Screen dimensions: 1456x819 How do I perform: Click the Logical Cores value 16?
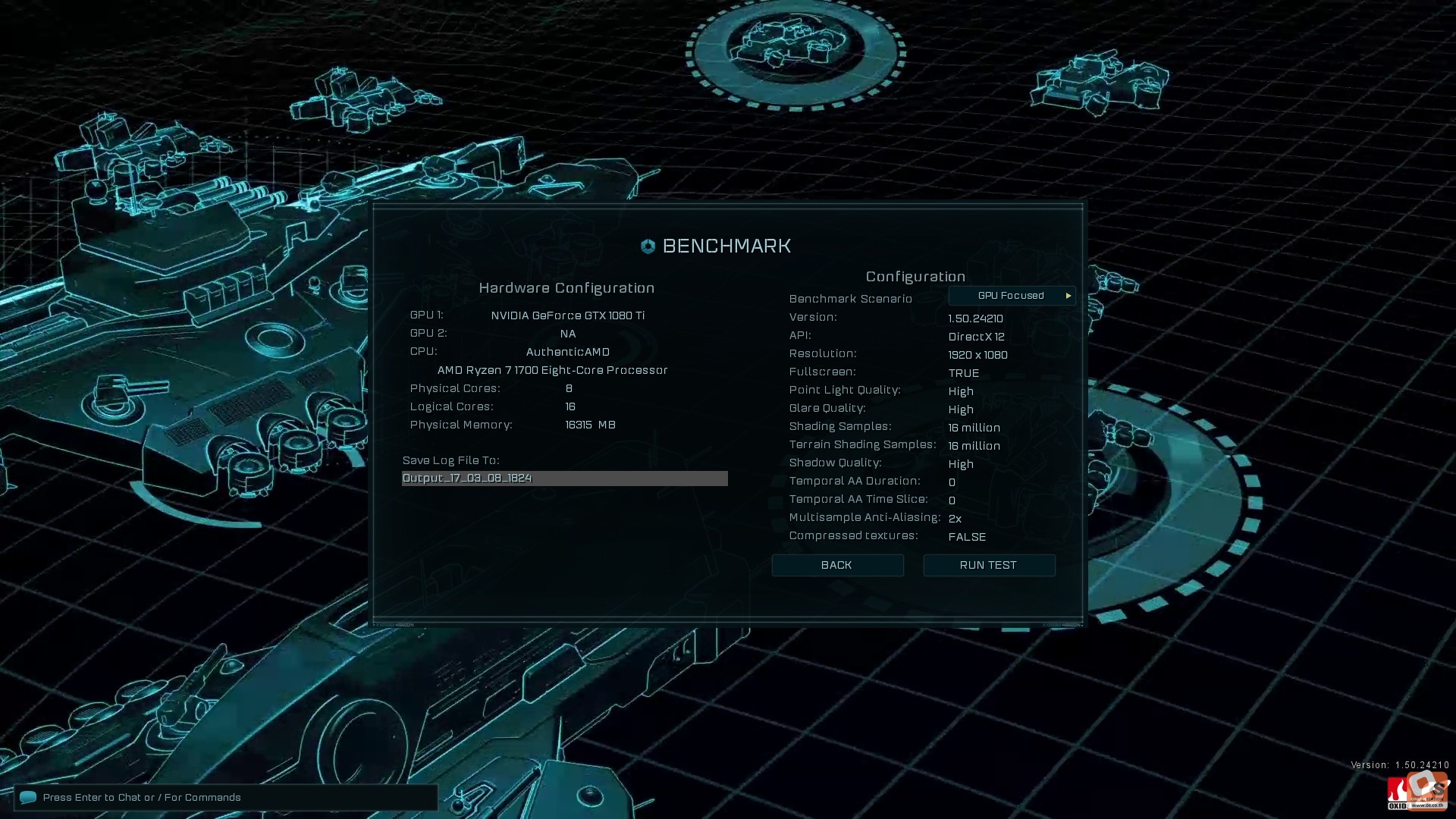tap(570, 406)
